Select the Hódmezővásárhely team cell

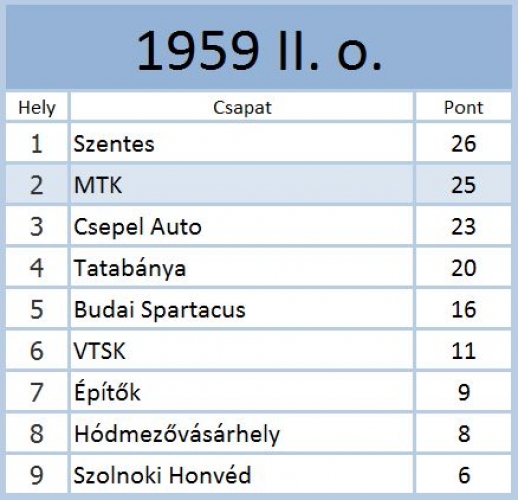click(x=242, y=432)
